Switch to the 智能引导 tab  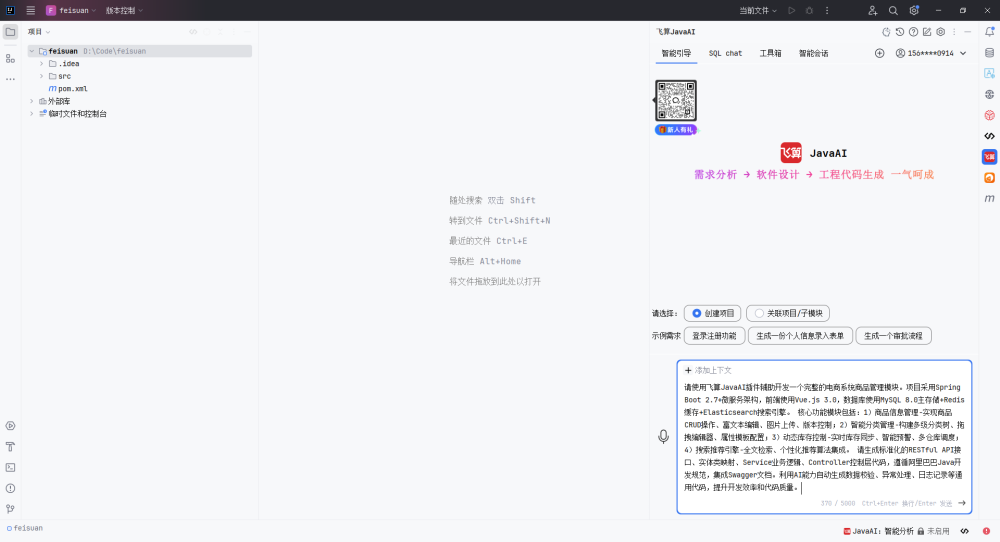point(676,54)
